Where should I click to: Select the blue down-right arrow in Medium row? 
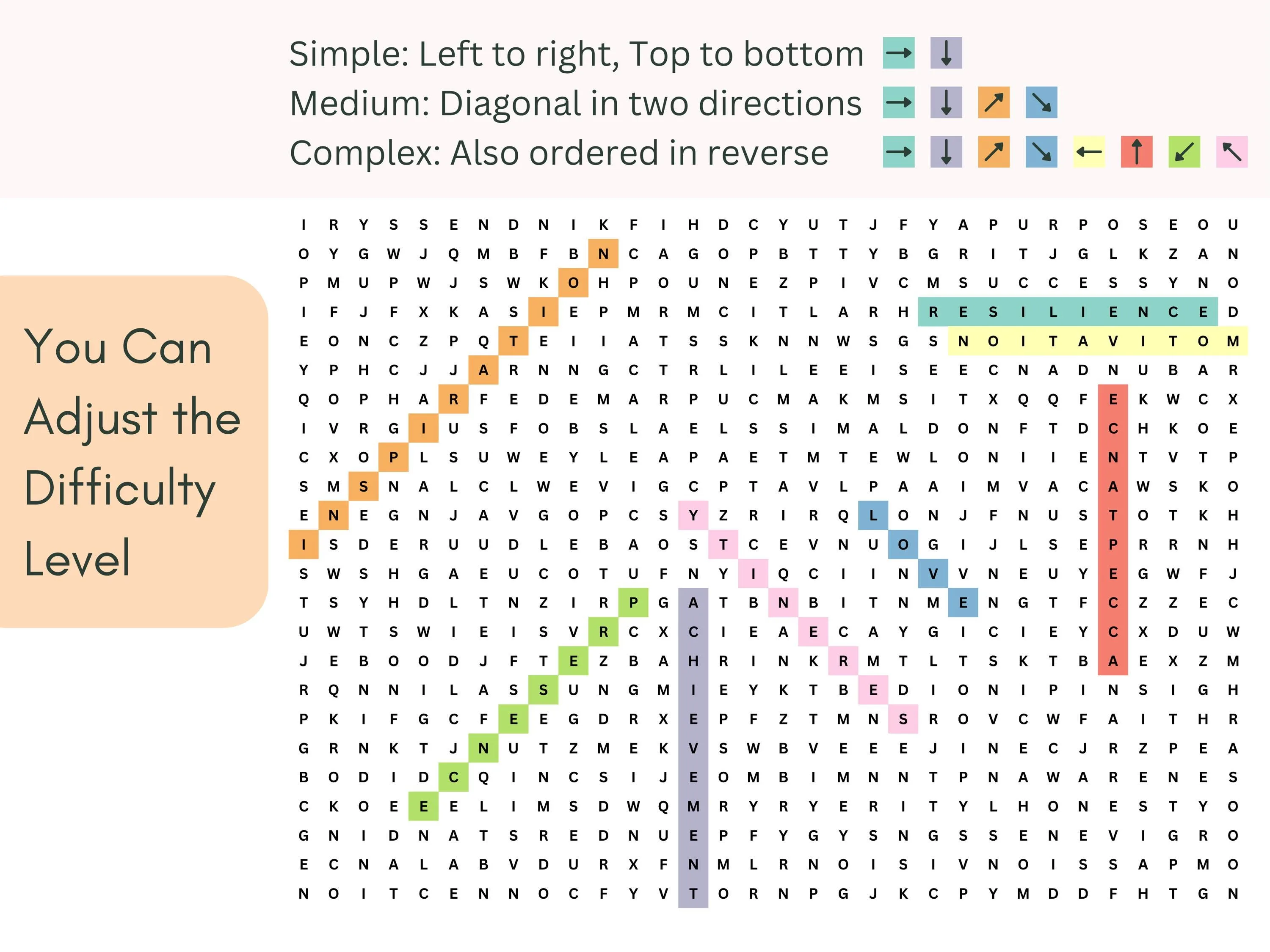click(x=1041, y=103)
